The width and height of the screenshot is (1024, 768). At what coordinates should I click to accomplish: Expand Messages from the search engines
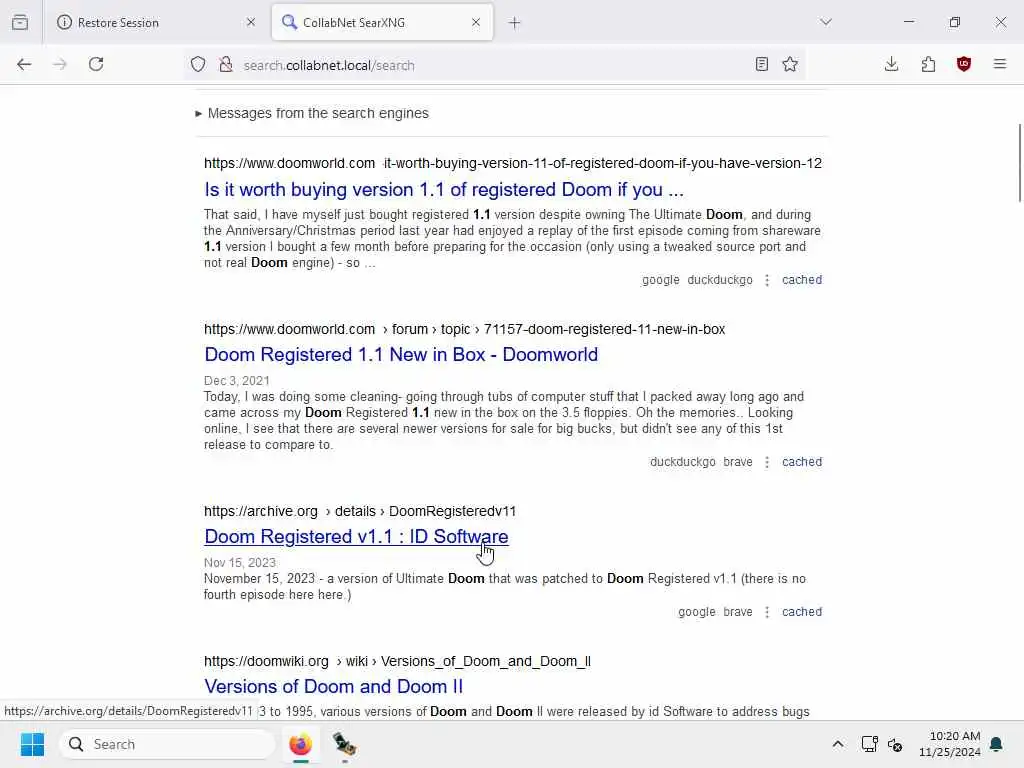(x=312, y=113)
